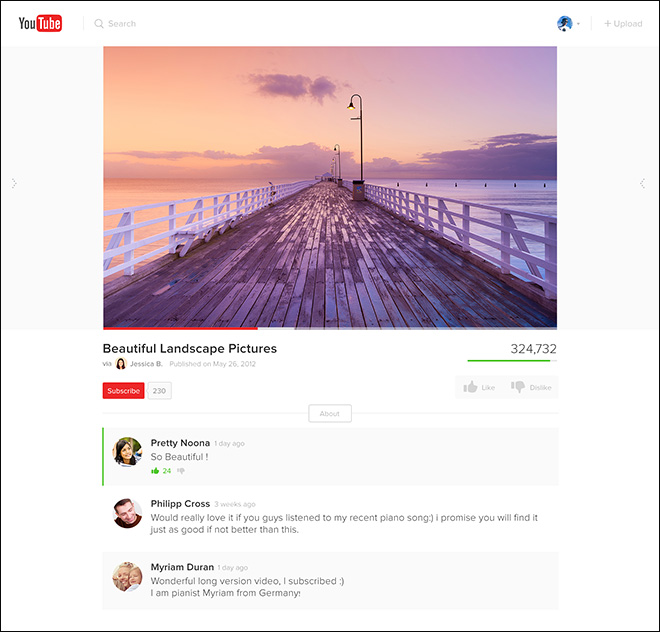Dislike the video with thumbs down
Image resolution: width=660 pixels, height=632 pixels.
coord(530,387)
